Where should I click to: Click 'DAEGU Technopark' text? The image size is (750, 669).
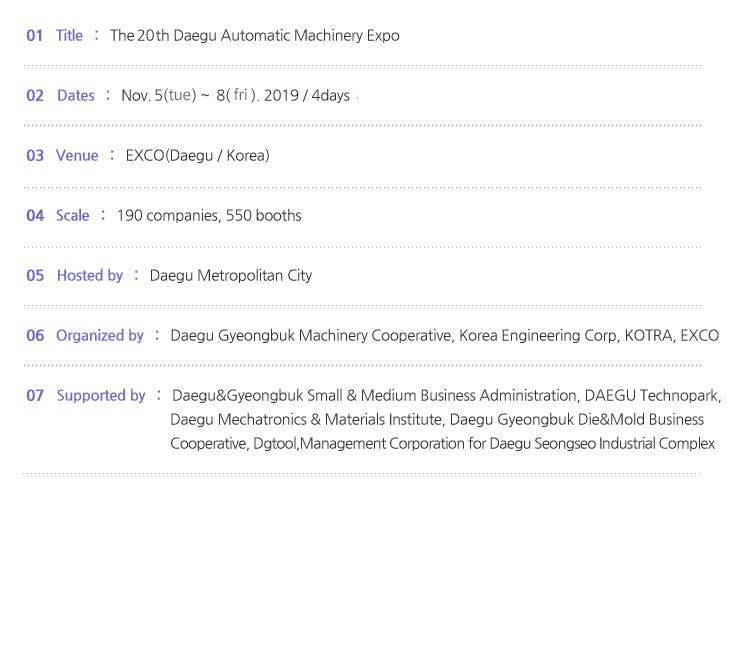point(651,395)
